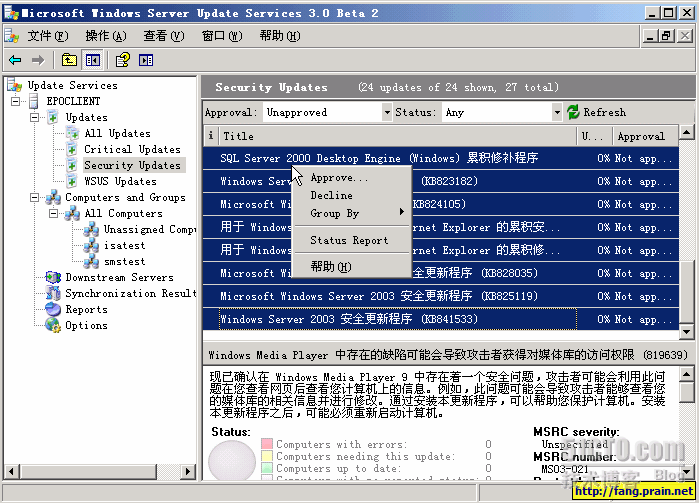The height and width of the screenshot is (503, 699).
Task: Click the i info column header
Action: tap(211, 136)
